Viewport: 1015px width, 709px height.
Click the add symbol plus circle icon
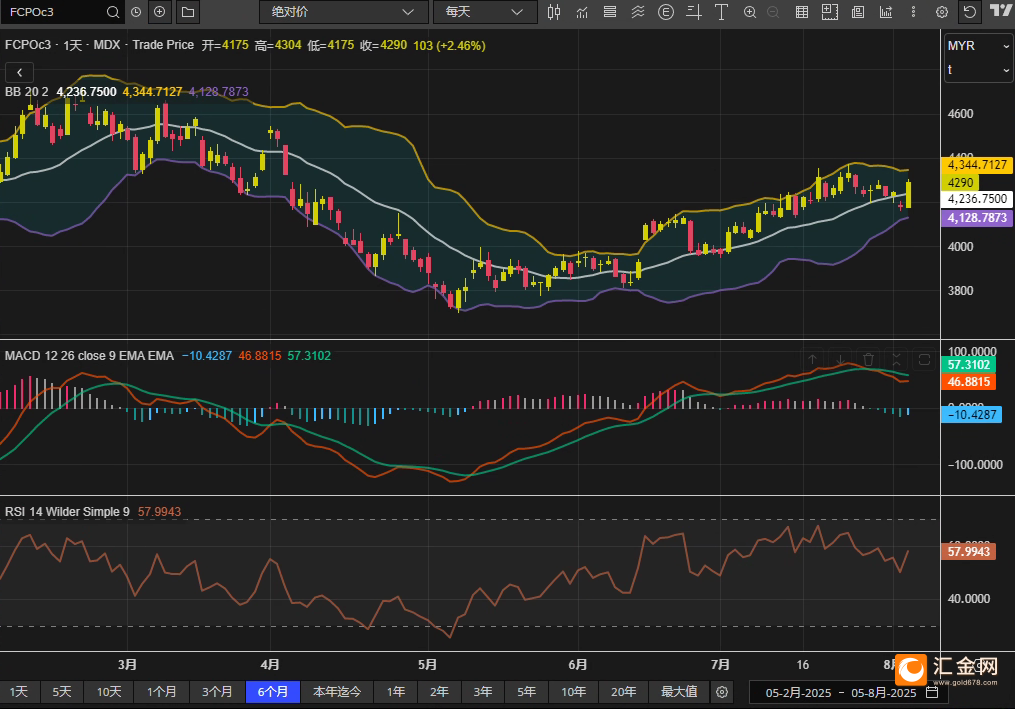(x=159, y=12)
